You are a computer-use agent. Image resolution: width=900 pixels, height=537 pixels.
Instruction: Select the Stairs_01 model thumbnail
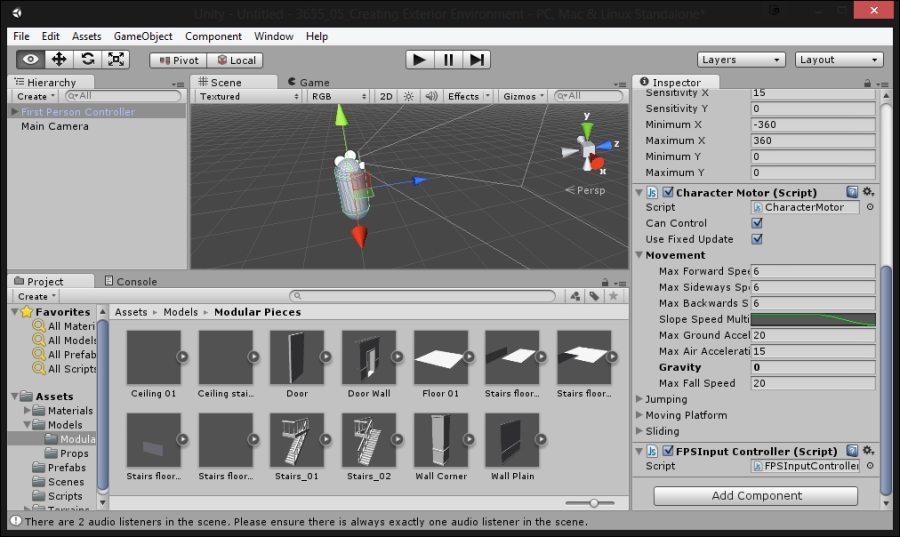pyautogui.click(x=297, y=440)
